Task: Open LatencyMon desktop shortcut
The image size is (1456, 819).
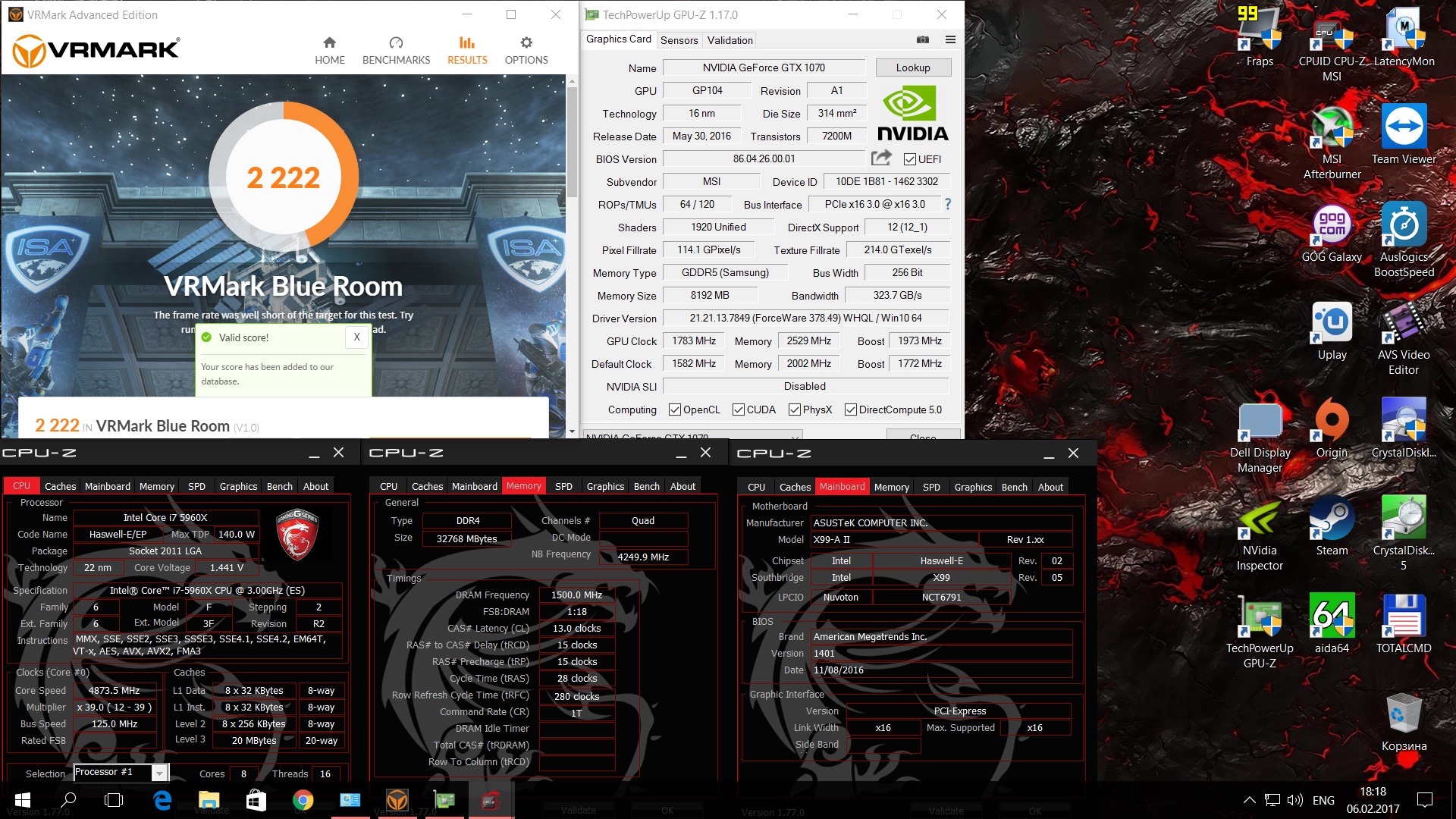Action: 1404,38
